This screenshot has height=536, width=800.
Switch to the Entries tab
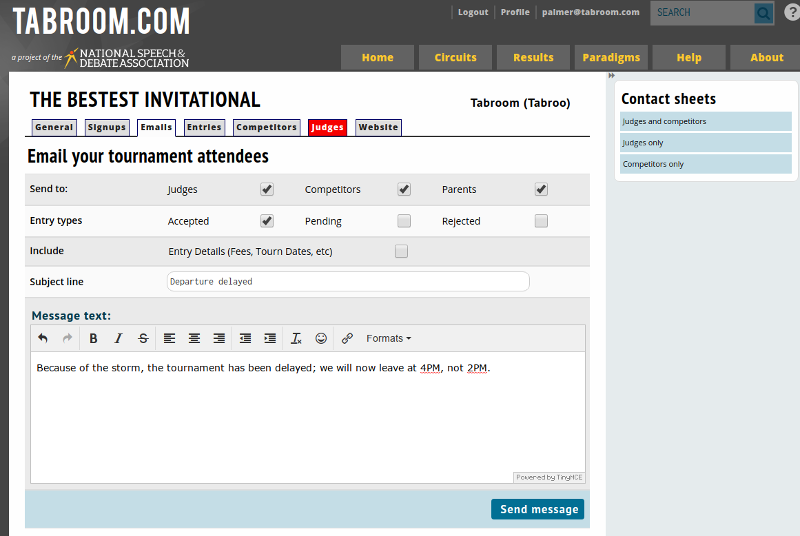(x=204, y=127)
